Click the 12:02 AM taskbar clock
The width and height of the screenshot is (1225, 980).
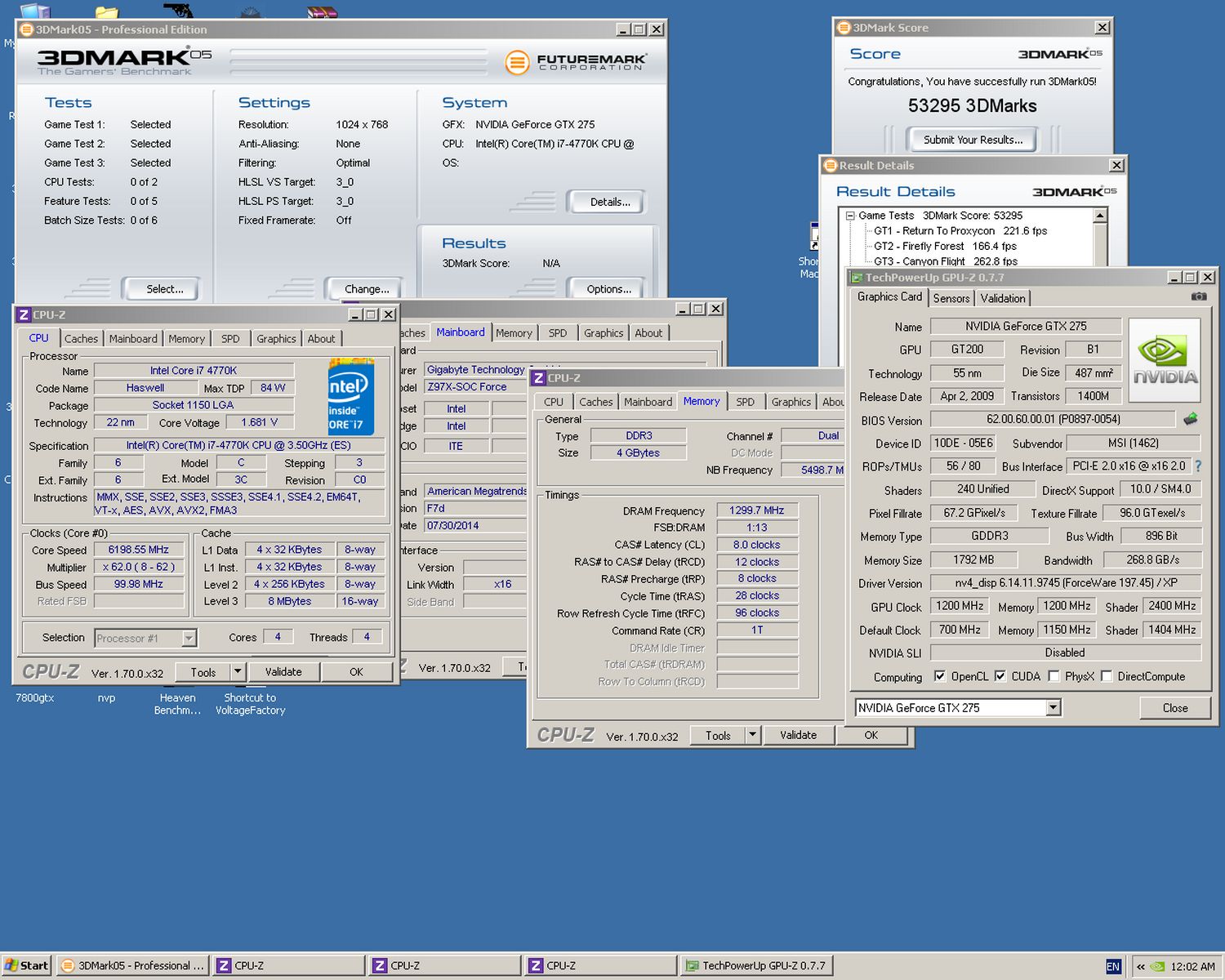click(1192, 966)
